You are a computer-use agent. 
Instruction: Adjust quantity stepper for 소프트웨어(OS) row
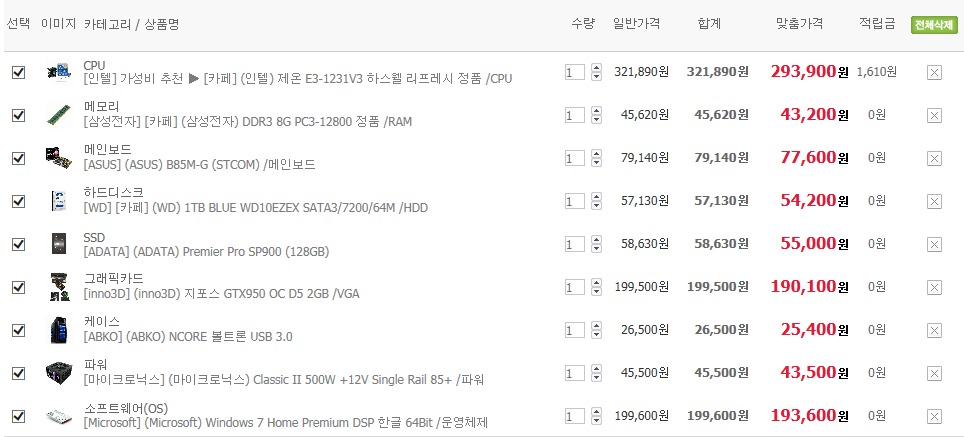tap(596, 417)
